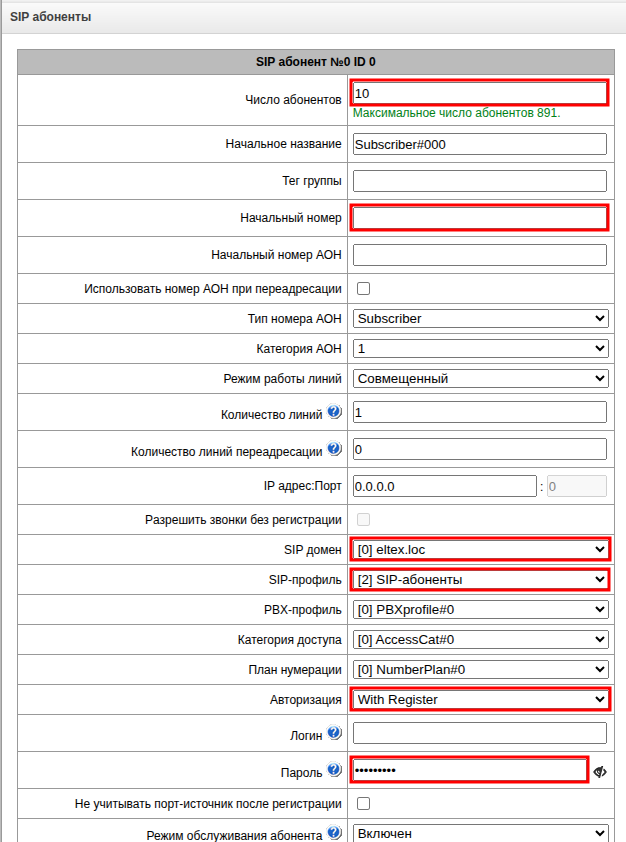Viewport: 626px width, 842px height.
Task: Open the SIP-профиль dropdown
Action: 480,579
